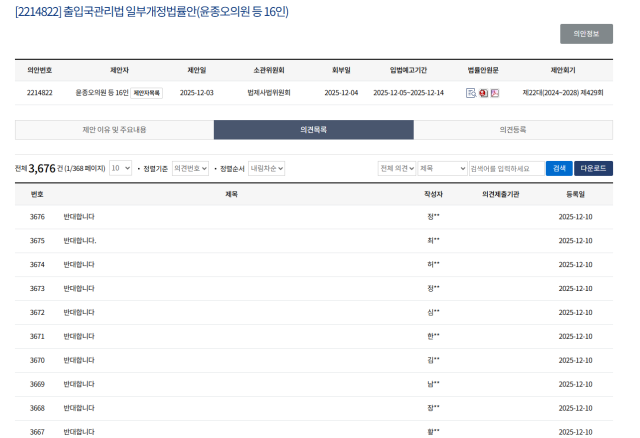Click author 정** in row 3676

pos(433,216)
